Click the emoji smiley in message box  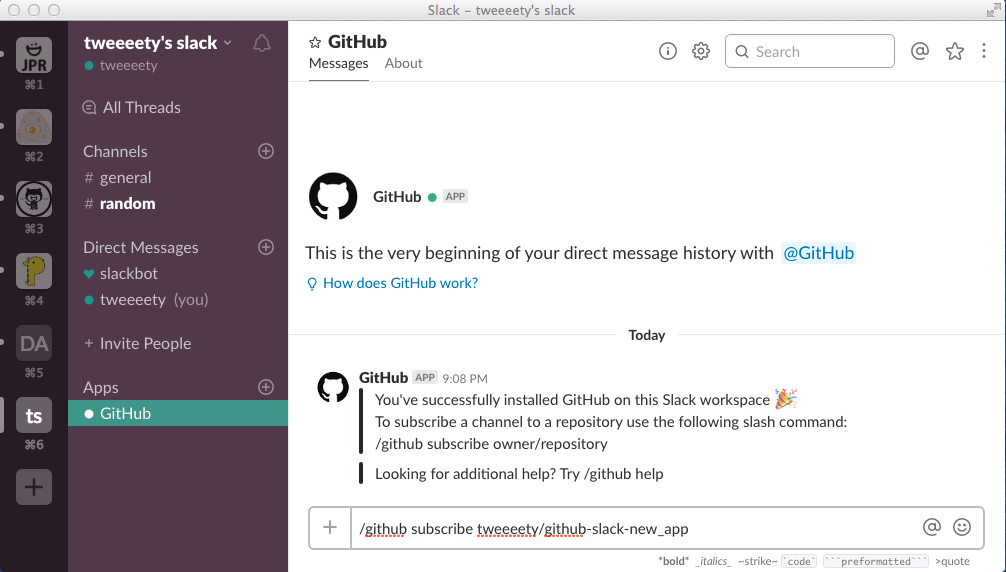962,527
